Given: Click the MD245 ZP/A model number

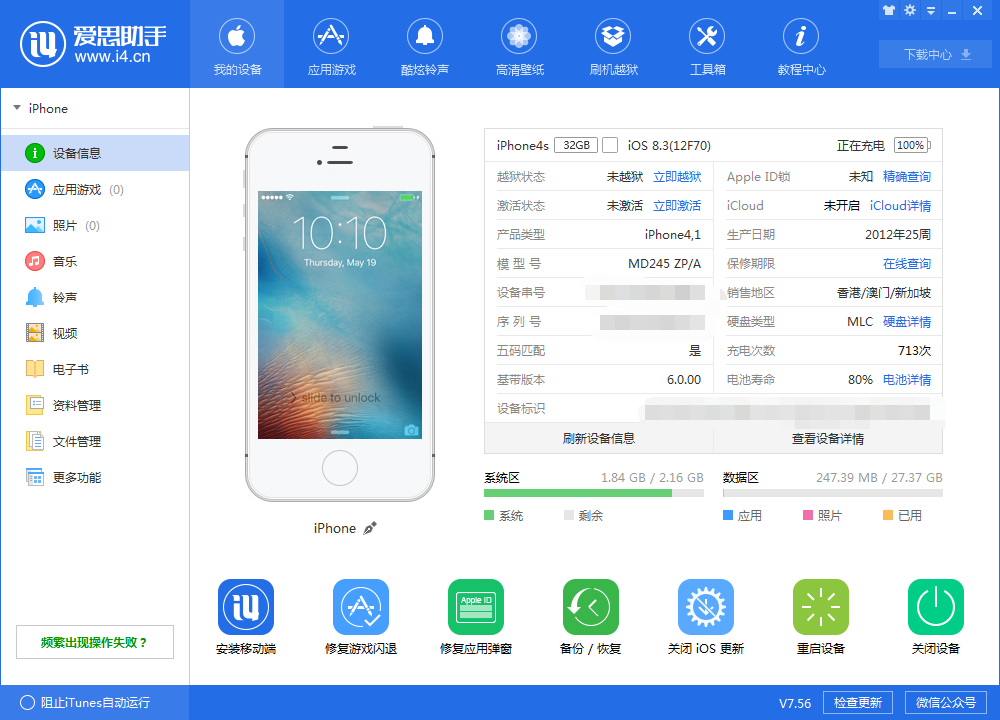Looking at the screenshot, I should tap(665, 263).
